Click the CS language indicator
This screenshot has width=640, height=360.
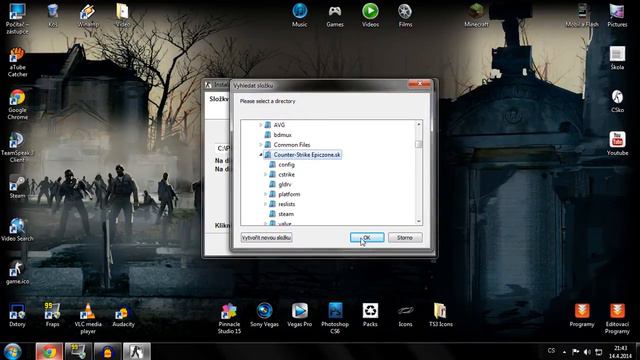coord(551,351)
